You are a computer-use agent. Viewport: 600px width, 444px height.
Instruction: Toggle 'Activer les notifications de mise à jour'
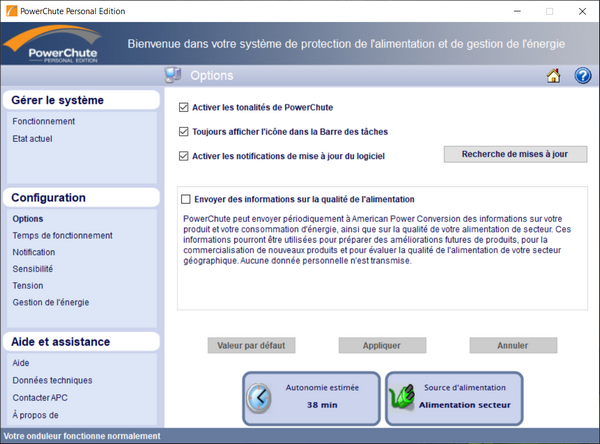point(184,156)
